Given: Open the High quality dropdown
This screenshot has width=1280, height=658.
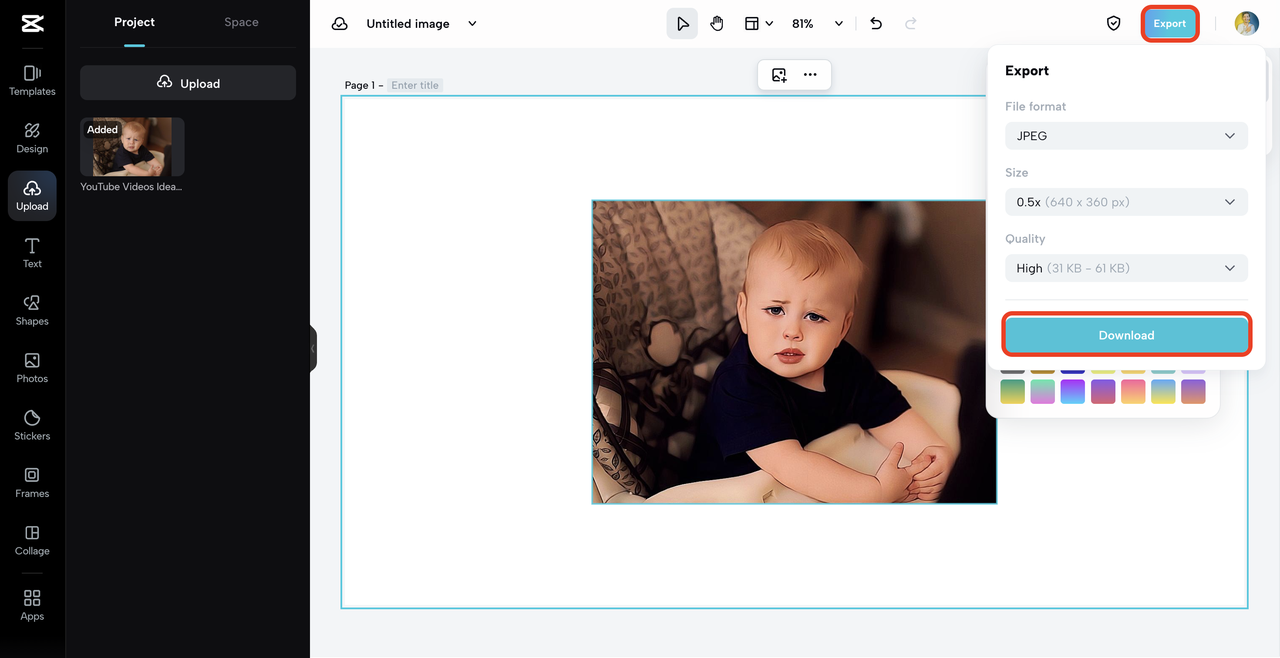Looking at the screenshot, I should point(1126,268).
